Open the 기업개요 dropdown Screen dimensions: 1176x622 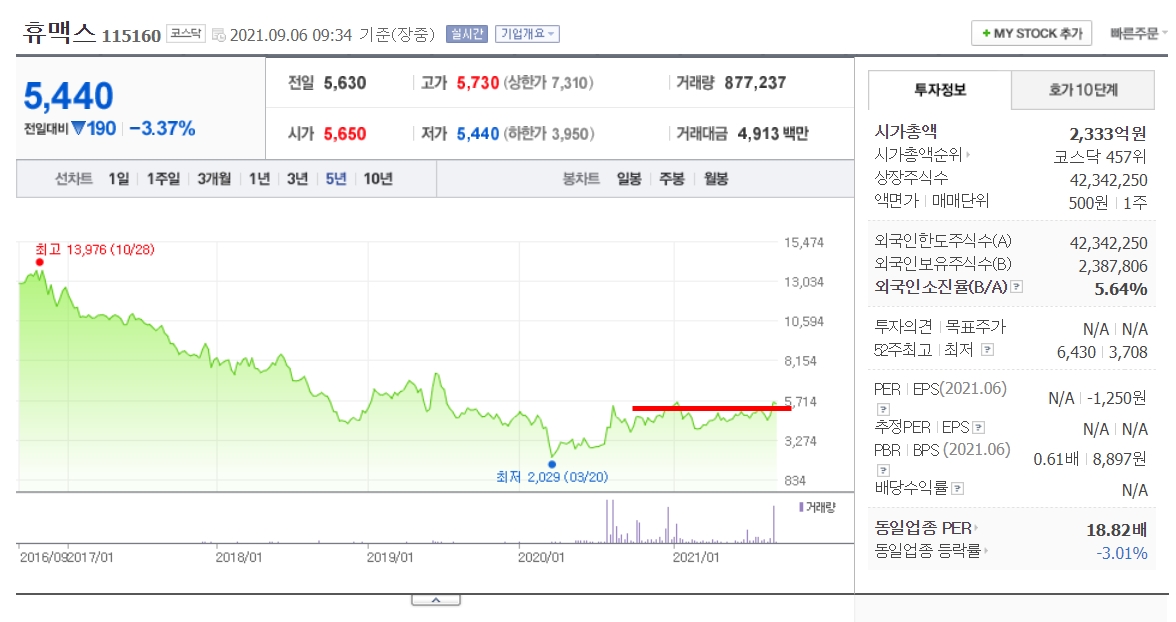pos(527,34)
